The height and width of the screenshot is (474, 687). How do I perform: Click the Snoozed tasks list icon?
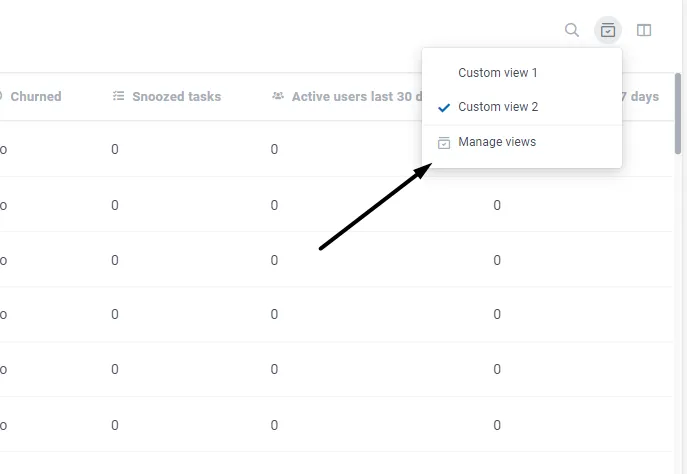point(118,96)
